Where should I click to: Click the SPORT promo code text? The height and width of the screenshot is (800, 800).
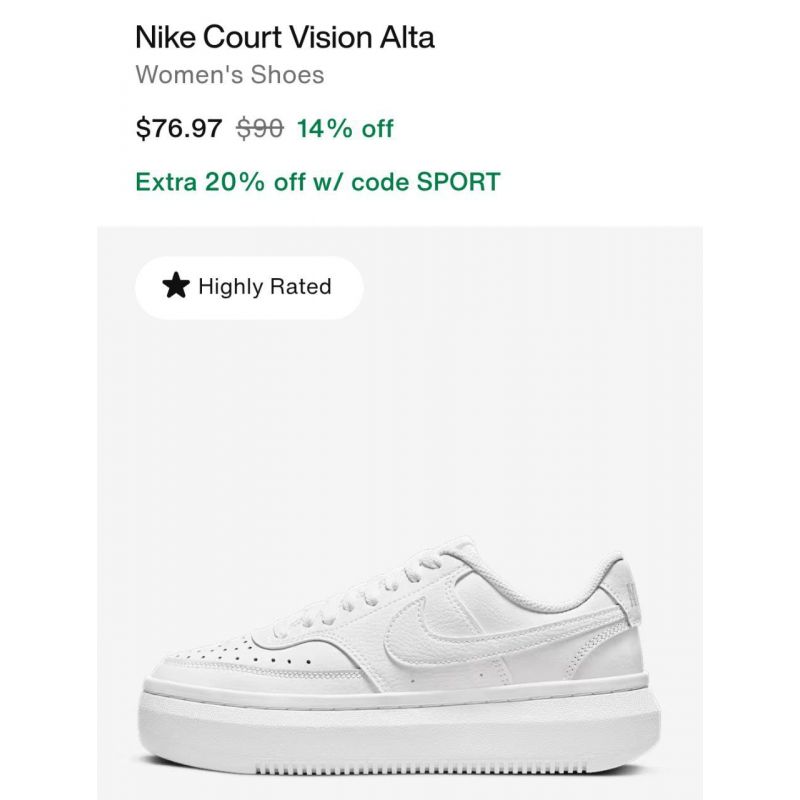click(458, 182)
